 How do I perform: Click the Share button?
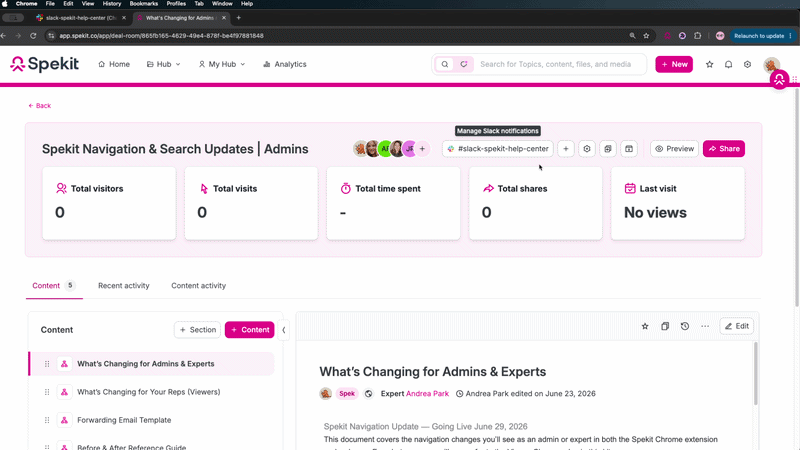(x=723, y=149)
